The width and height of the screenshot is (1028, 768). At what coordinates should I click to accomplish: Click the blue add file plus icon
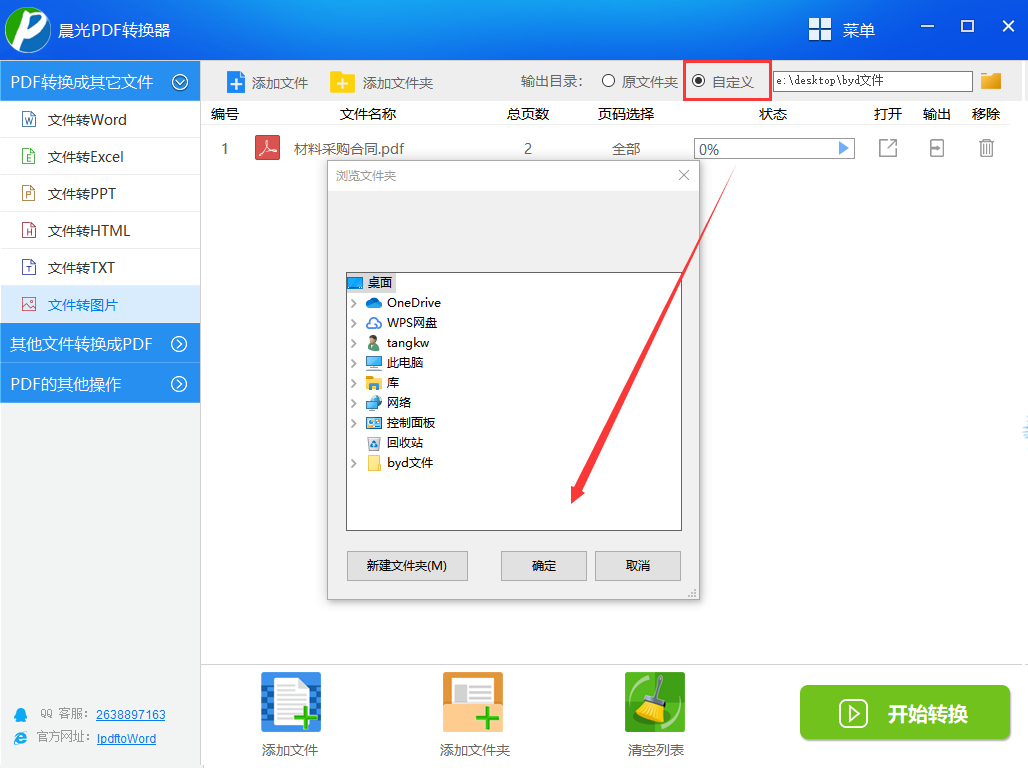click(x=235, y=83)
